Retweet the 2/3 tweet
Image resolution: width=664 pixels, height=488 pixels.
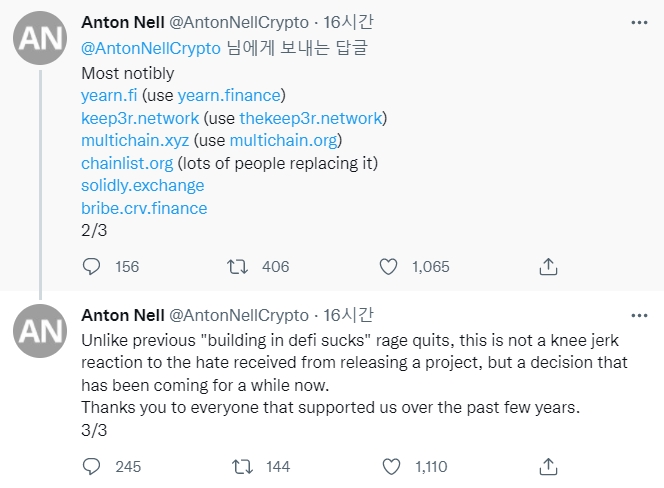[239, 266]
